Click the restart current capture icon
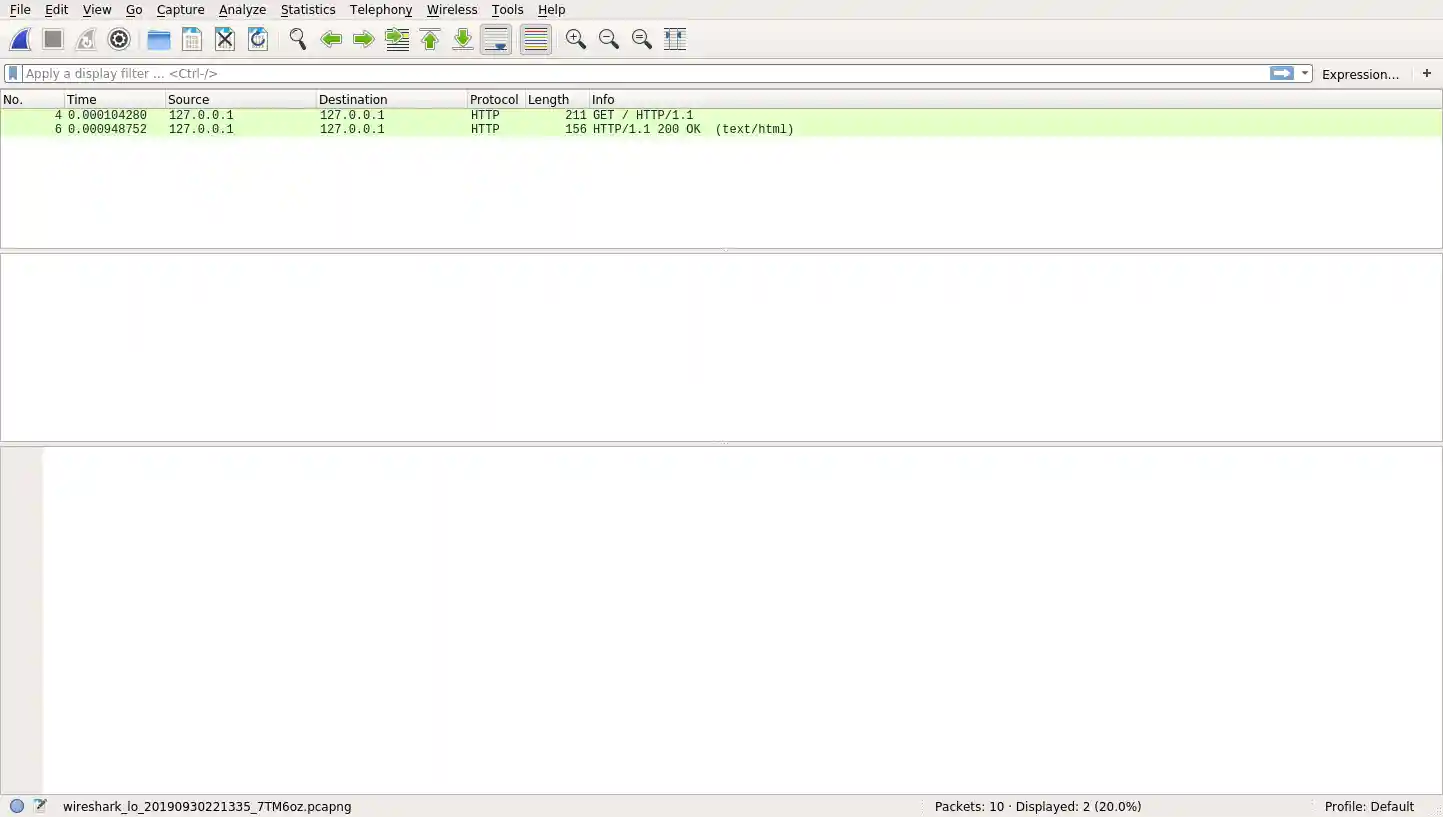 tap(85, 39)
